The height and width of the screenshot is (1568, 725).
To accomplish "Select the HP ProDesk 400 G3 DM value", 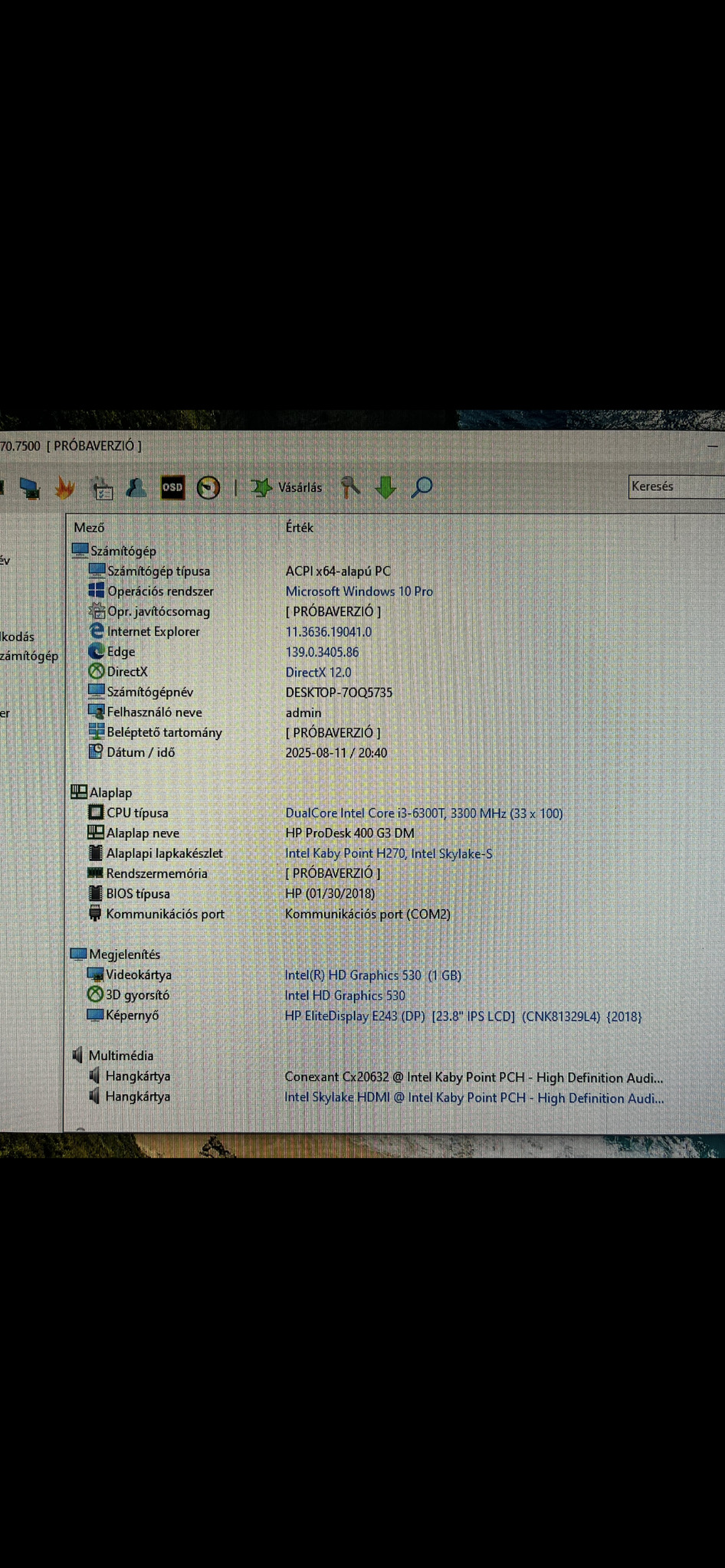I will click(349, 833).
